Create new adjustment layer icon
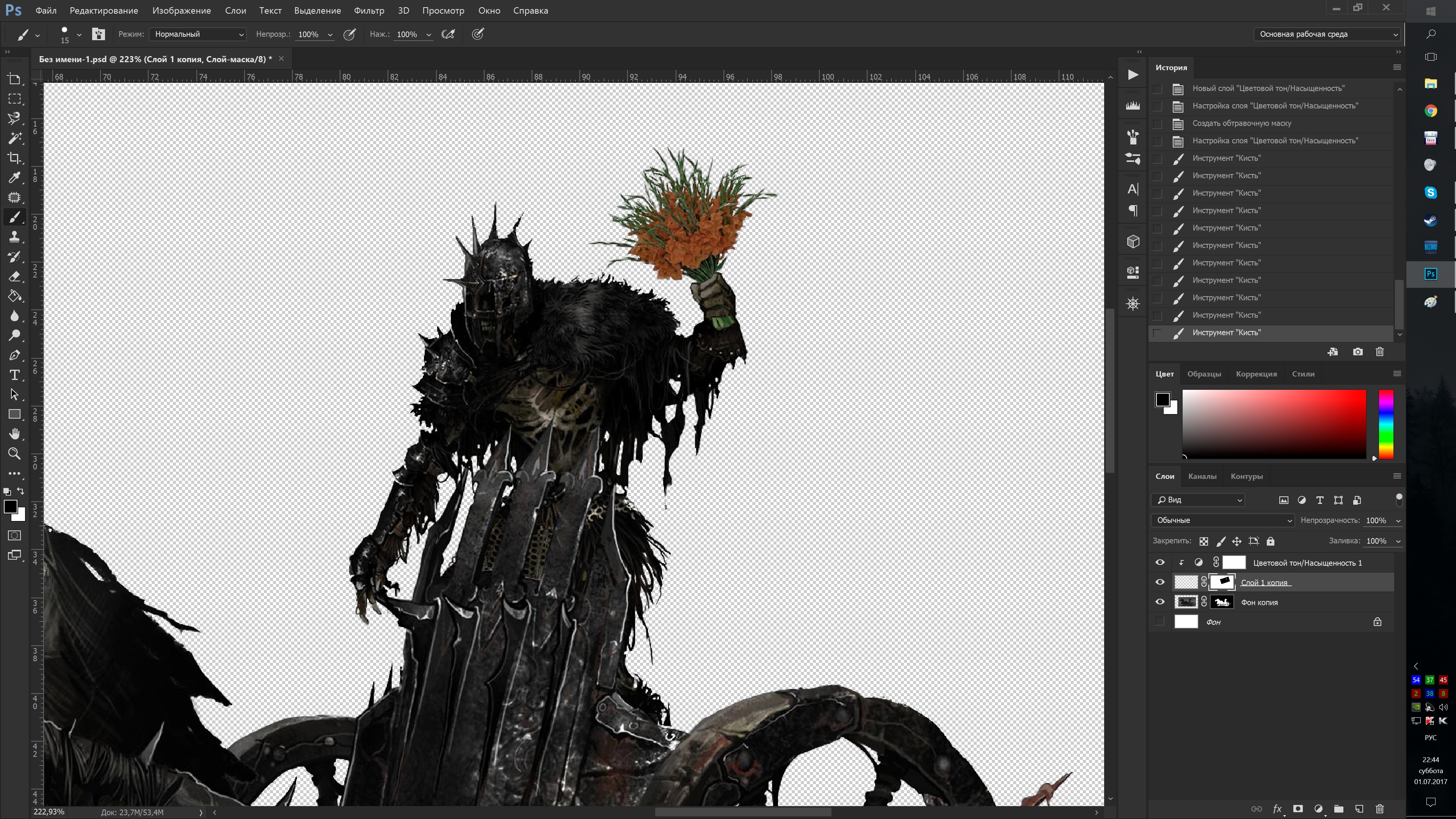 (1319, 809)
